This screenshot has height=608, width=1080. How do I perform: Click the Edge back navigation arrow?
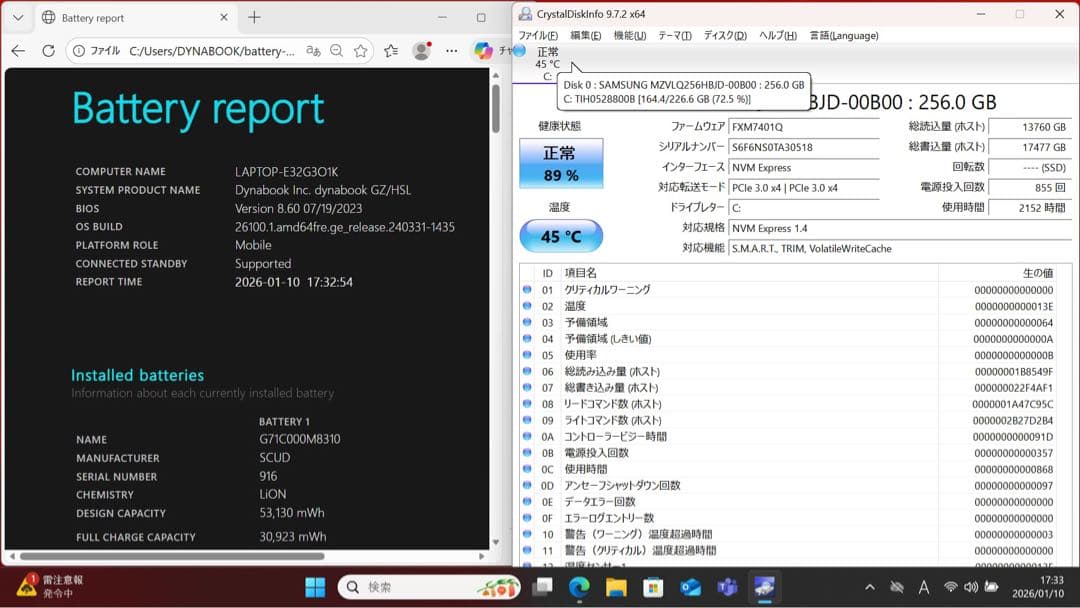click(x=19, y=51)
